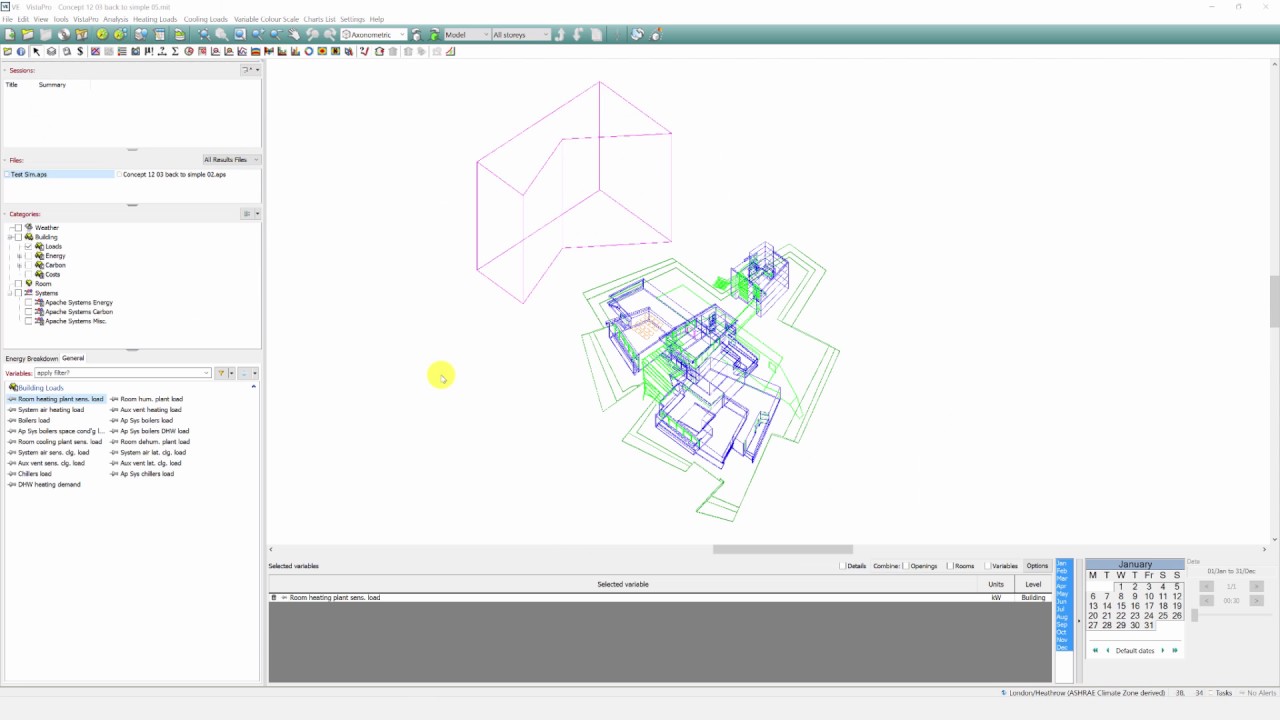Tick the Costs category checkbox
Image resolution: width=1280 pixels, height=720 pixels.
click(x=28, y=274)
